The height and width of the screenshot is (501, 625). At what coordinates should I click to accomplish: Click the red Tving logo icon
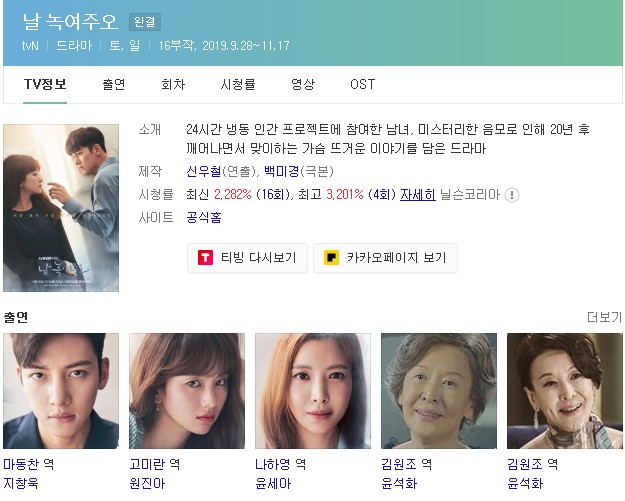point(205,257)
